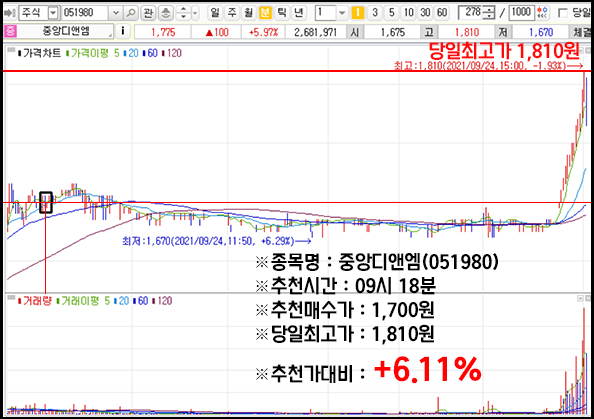
Task: Click the pink stock marker icon
Action: pos(10,31)
